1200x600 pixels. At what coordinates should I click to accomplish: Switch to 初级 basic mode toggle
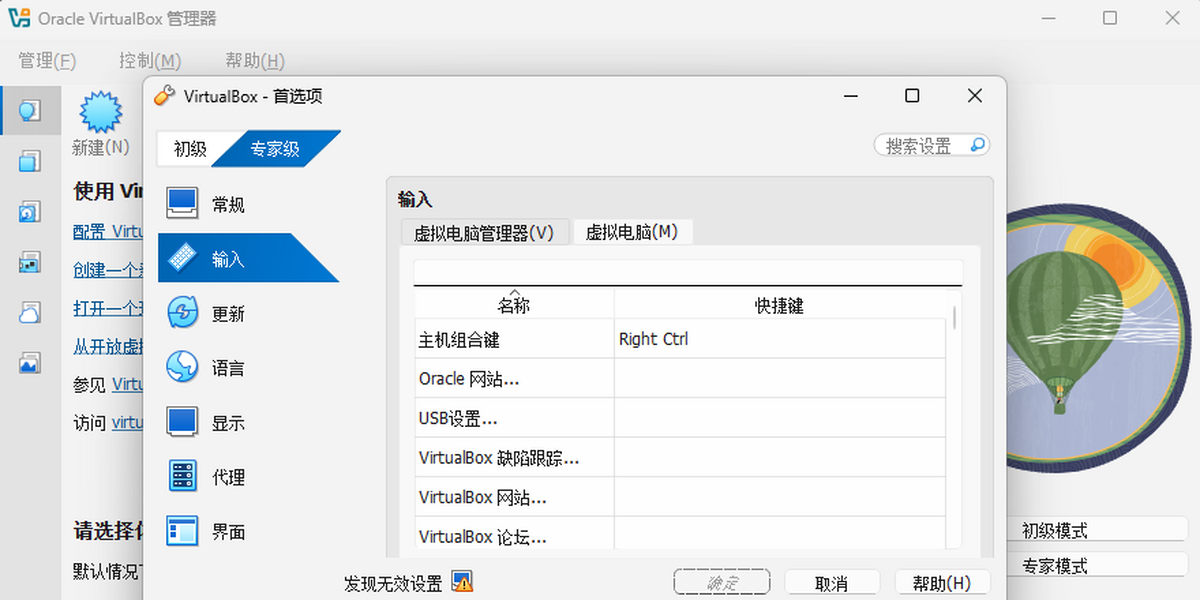pyautogui.click(x=190, y=149)
